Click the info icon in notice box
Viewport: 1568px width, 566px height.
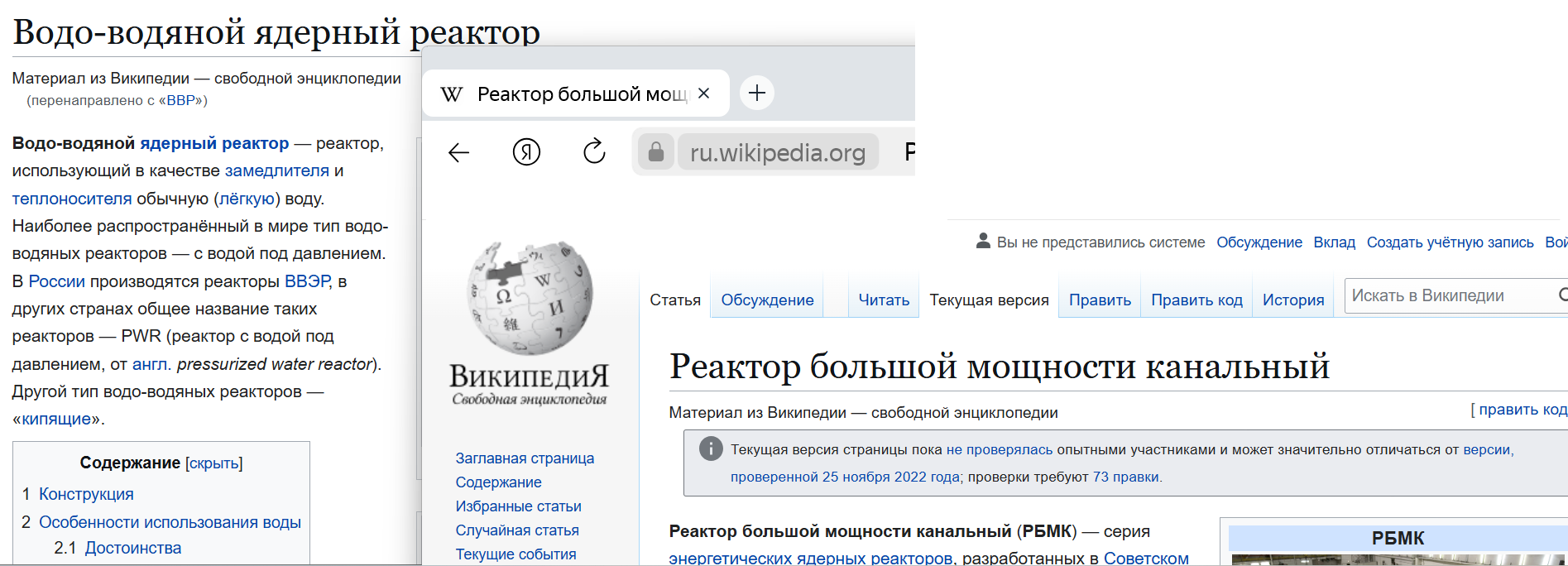[x=711, y=448]
